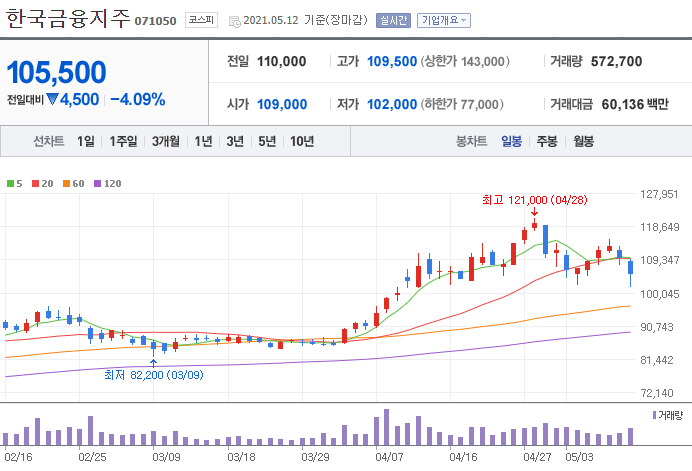The height and width of the screenshot is (471, 692).
Task: Click the 시가 value 109,000
Action: pyautogui.click(x=282, y=105)
